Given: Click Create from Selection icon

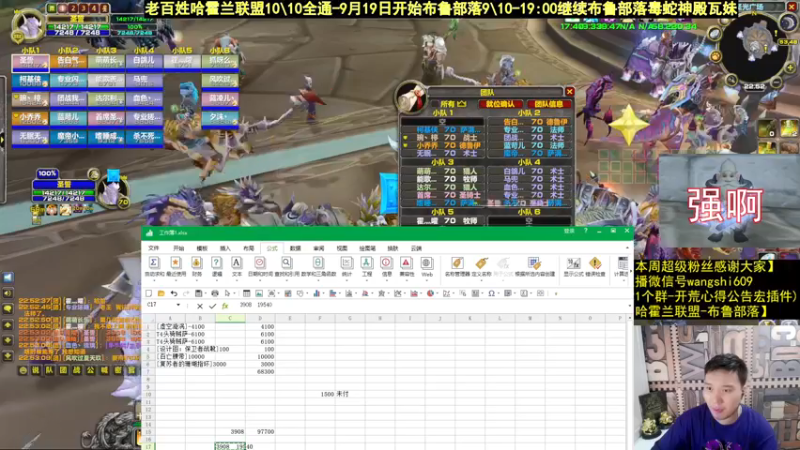Looking at the screenshot, I should coord(534,263).
